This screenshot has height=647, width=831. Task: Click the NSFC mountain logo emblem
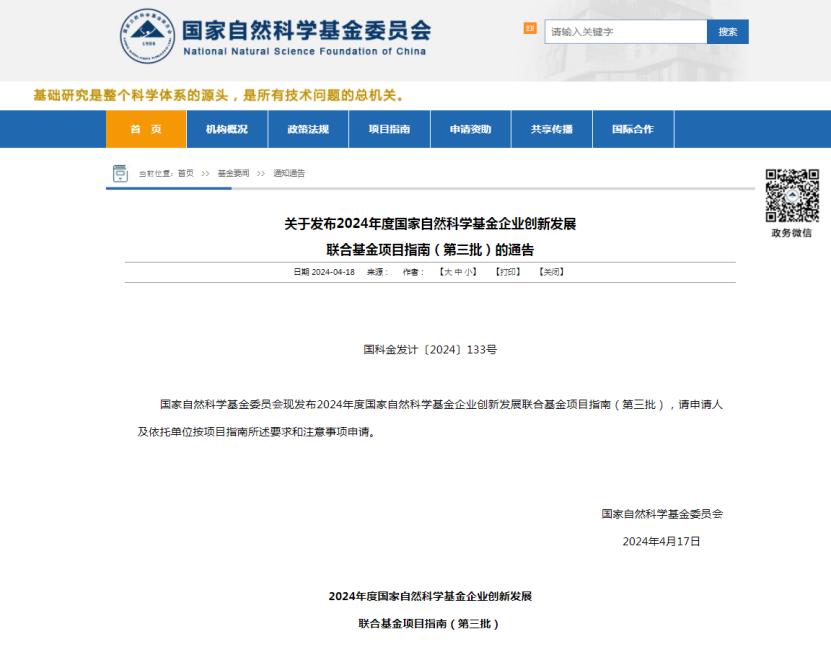(148, 37)
